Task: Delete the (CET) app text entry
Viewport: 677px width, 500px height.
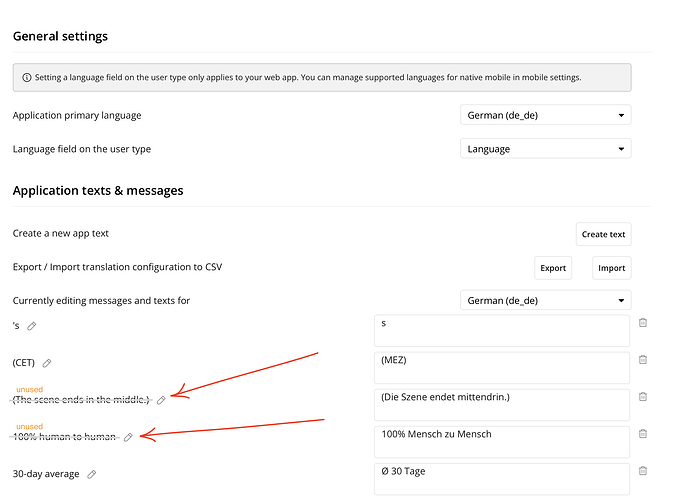Action: (x=643, y=359)
